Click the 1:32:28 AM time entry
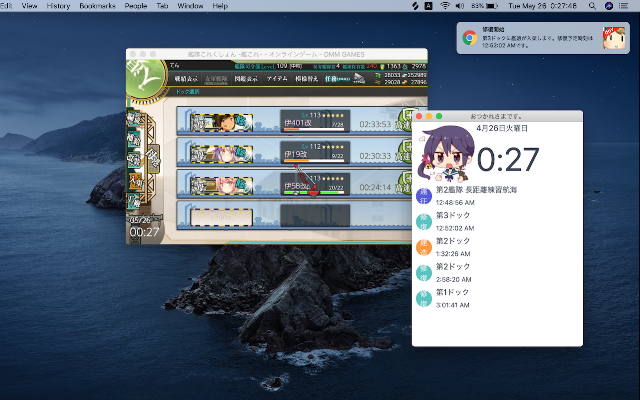The height and width of the screenshot is (400, 640). [x=453, y=254]
